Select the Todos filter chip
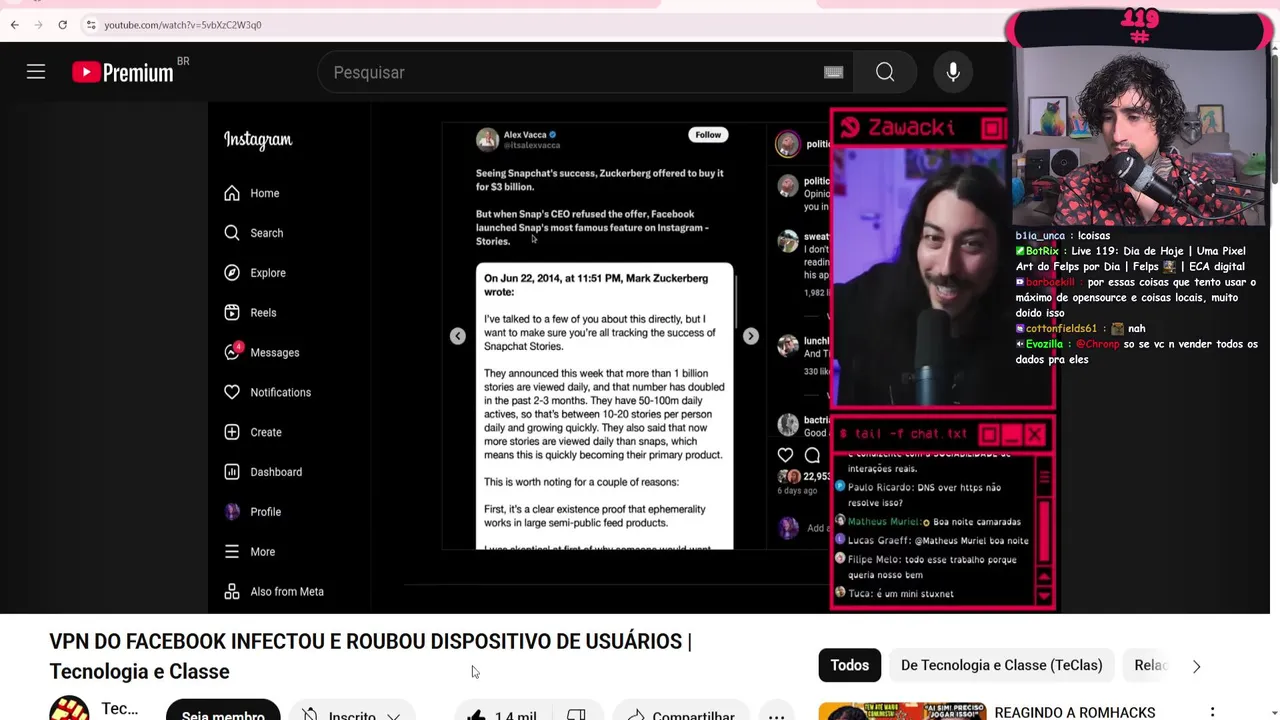Viewport: 1280px width, 720px height. tap(850, 665)
